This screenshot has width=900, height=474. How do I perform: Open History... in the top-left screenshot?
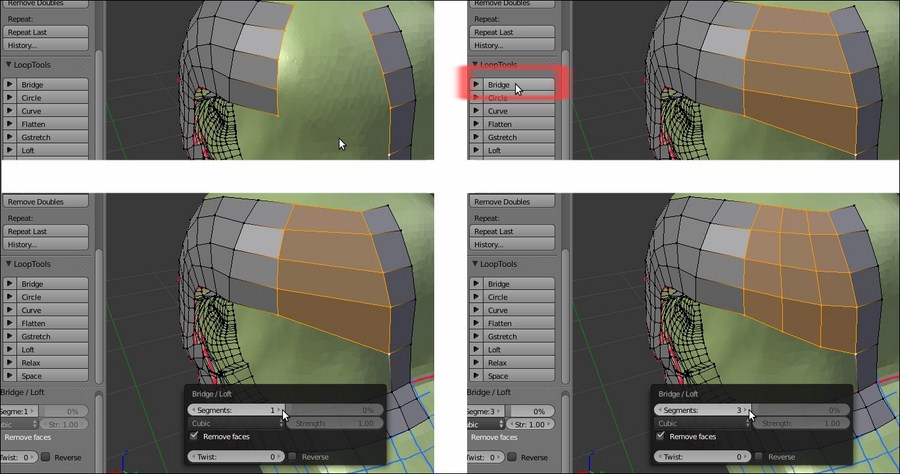coord(46,45)
